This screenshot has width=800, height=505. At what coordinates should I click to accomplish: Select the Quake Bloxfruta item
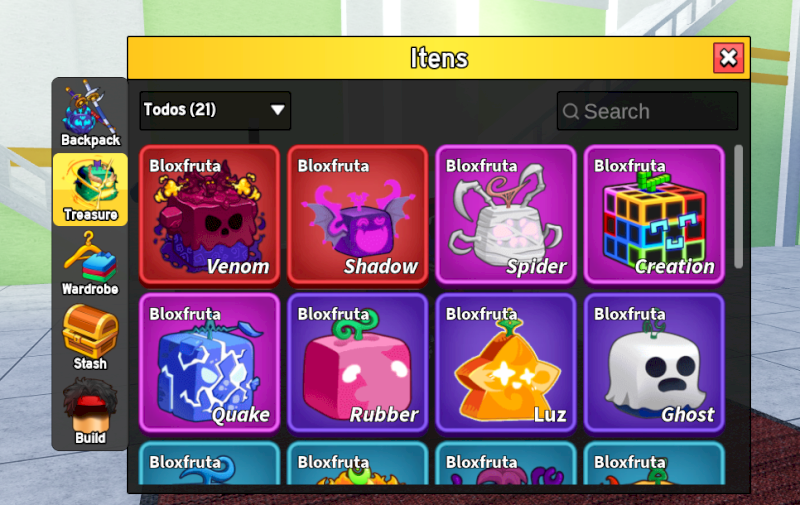tap(209, 363)
